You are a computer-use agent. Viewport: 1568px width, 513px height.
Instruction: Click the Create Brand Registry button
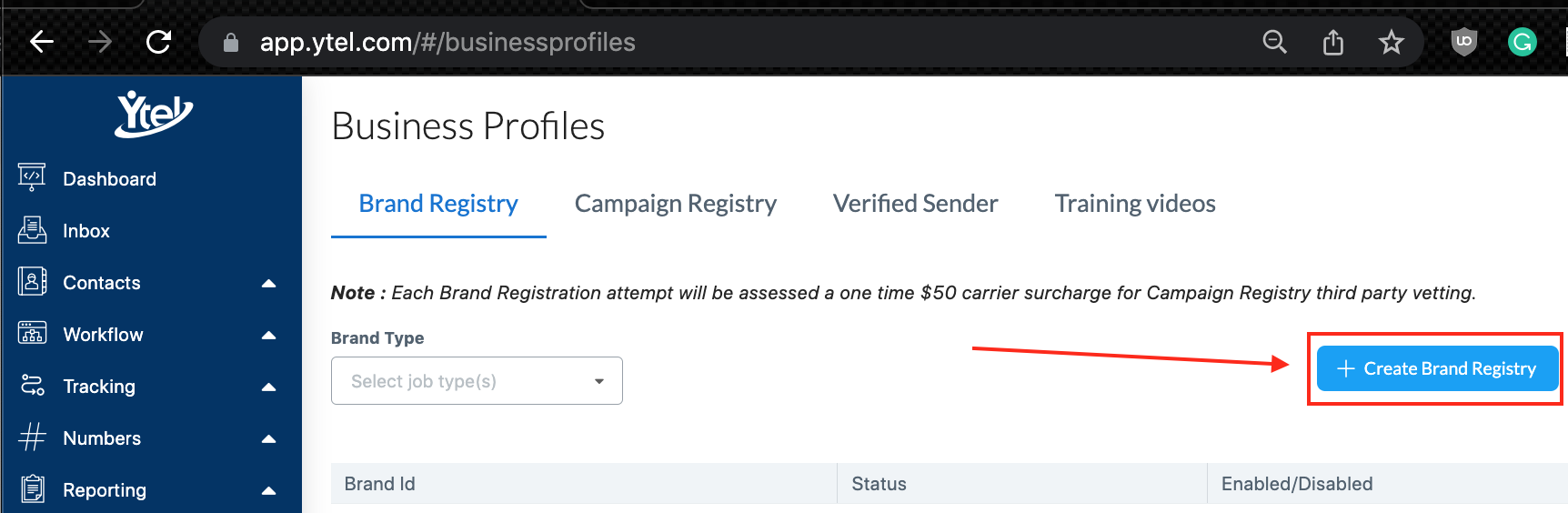(x=1437, y=368)
